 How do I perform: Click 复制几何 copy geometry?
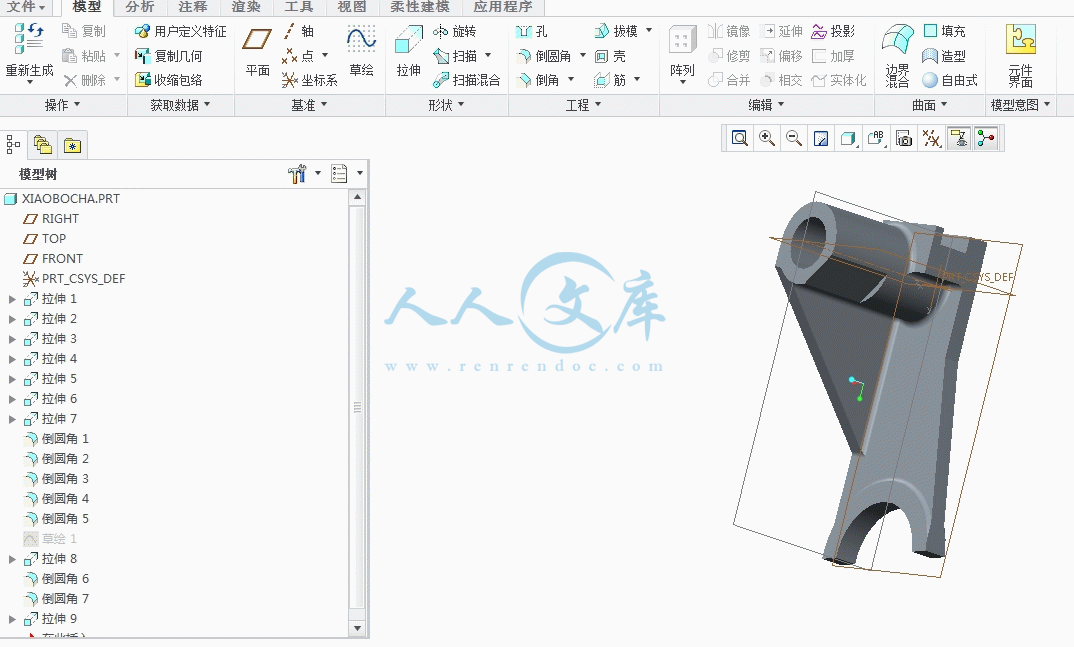(x=168, y=56)
